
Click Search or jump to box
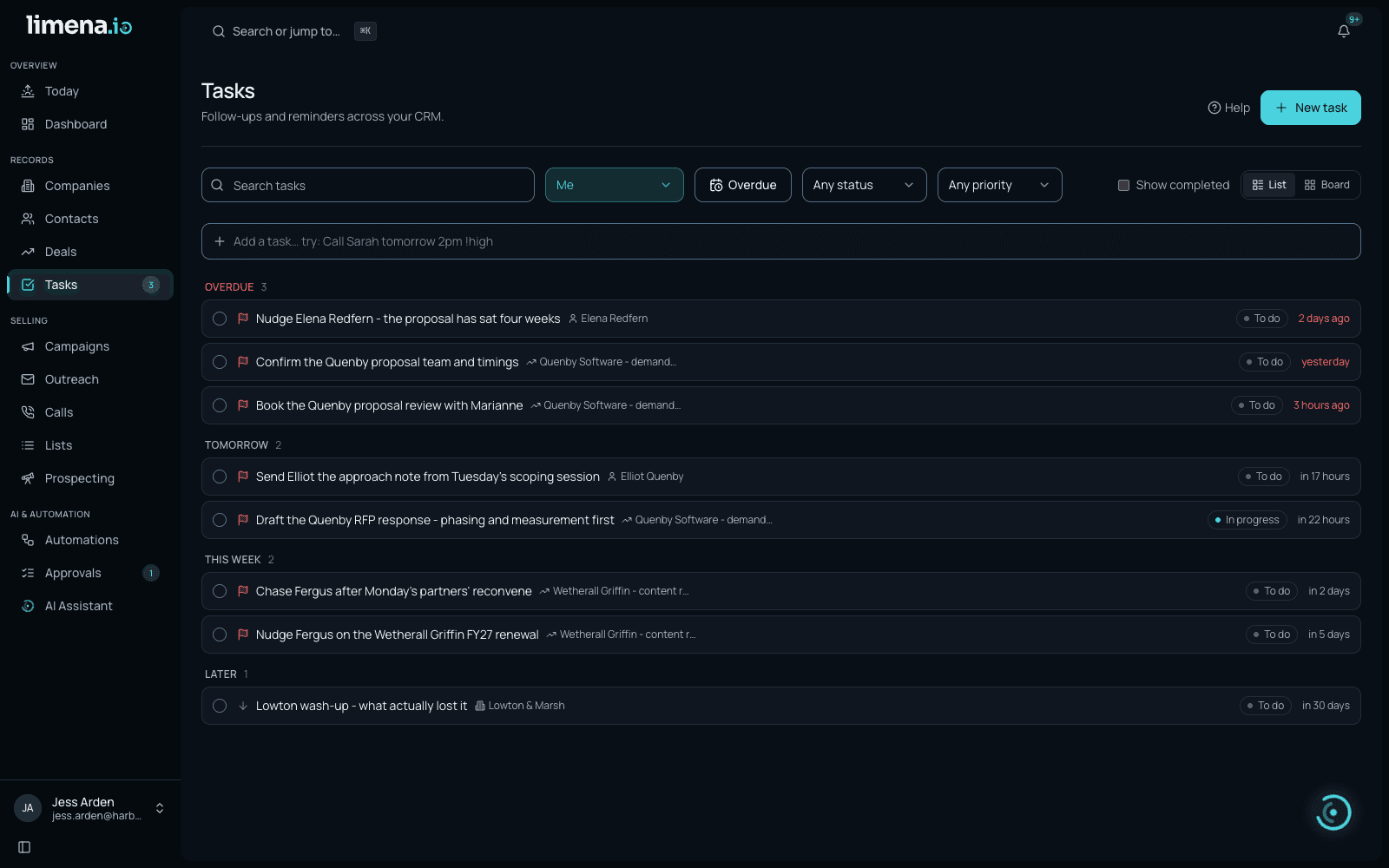pos(293,31)
